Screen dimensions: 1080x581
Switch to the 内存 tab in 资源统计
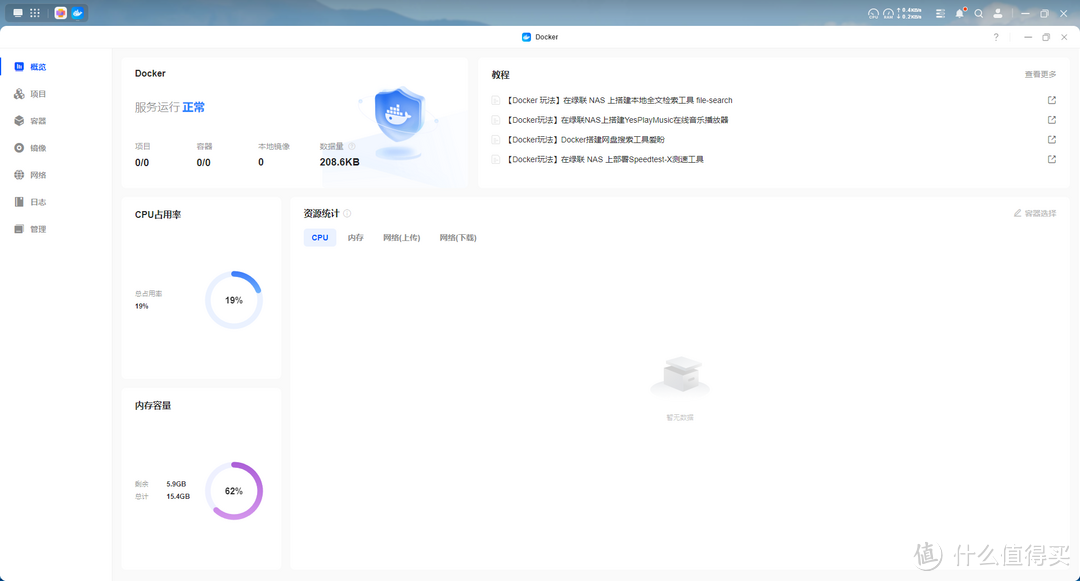pyautogui.click(x=355, y=237)
